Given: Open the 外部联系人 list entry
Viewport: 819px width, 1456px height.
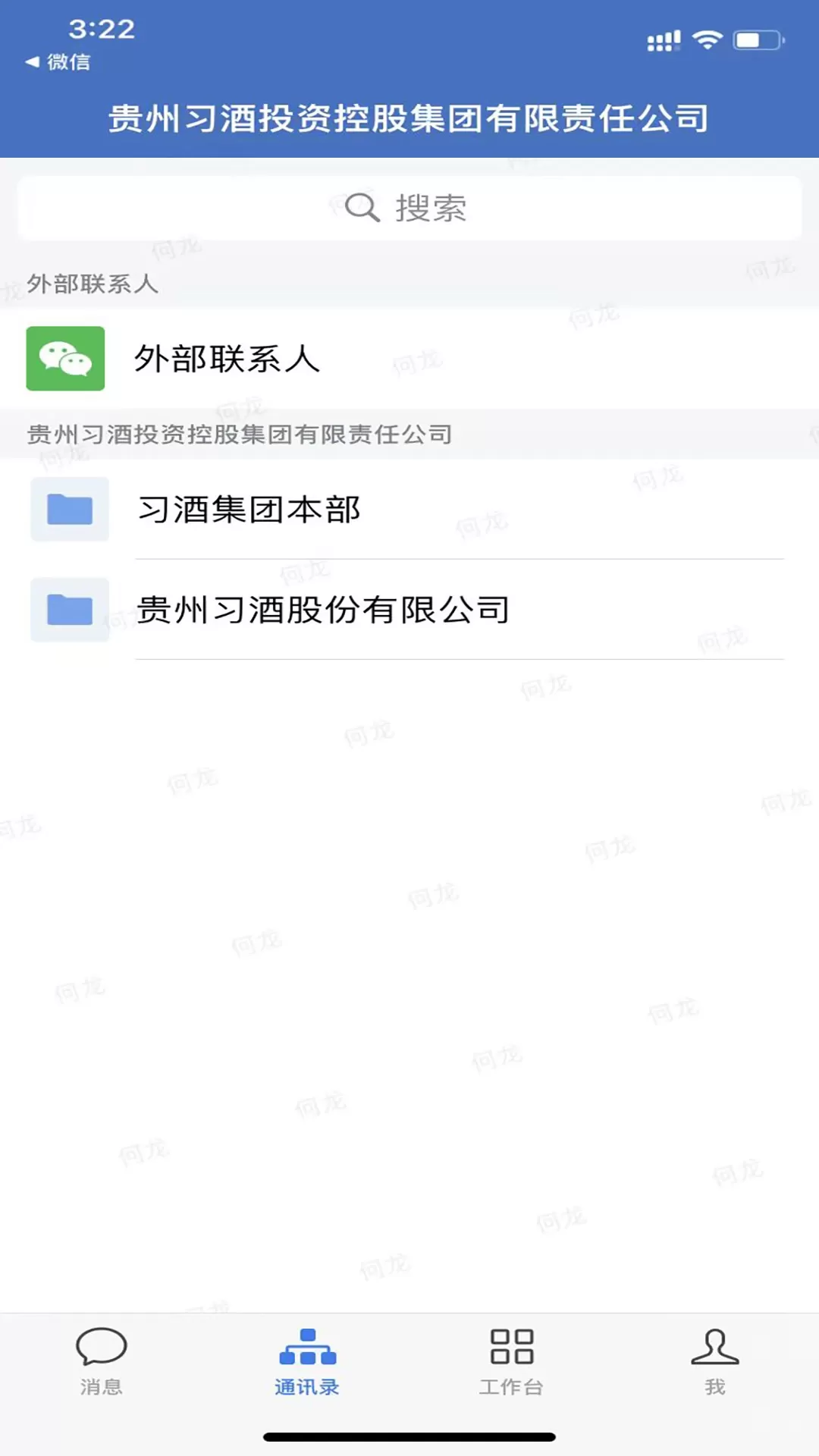Looking at the screenshot, I should [x=409, y=359].
